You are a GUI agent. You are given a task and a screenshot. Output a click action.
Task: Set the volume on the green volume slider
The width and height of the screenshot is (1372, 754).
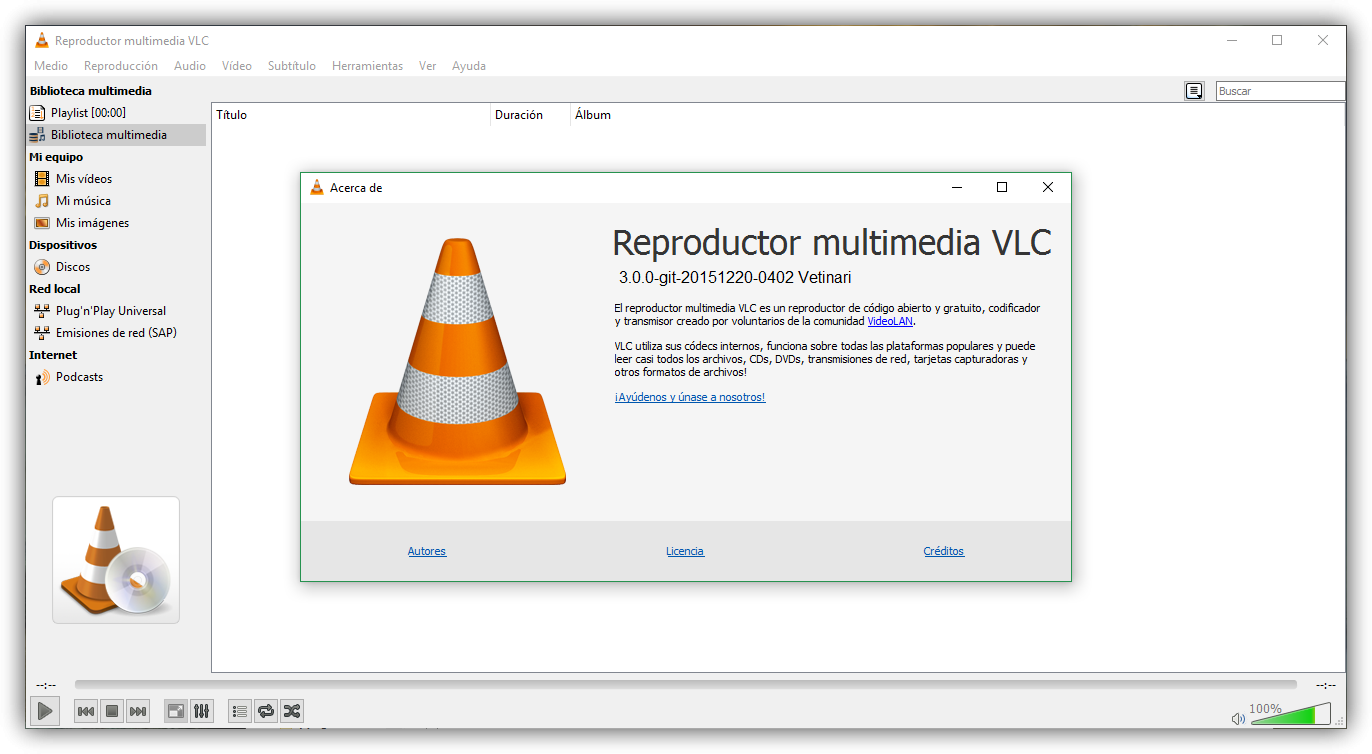1291,713
